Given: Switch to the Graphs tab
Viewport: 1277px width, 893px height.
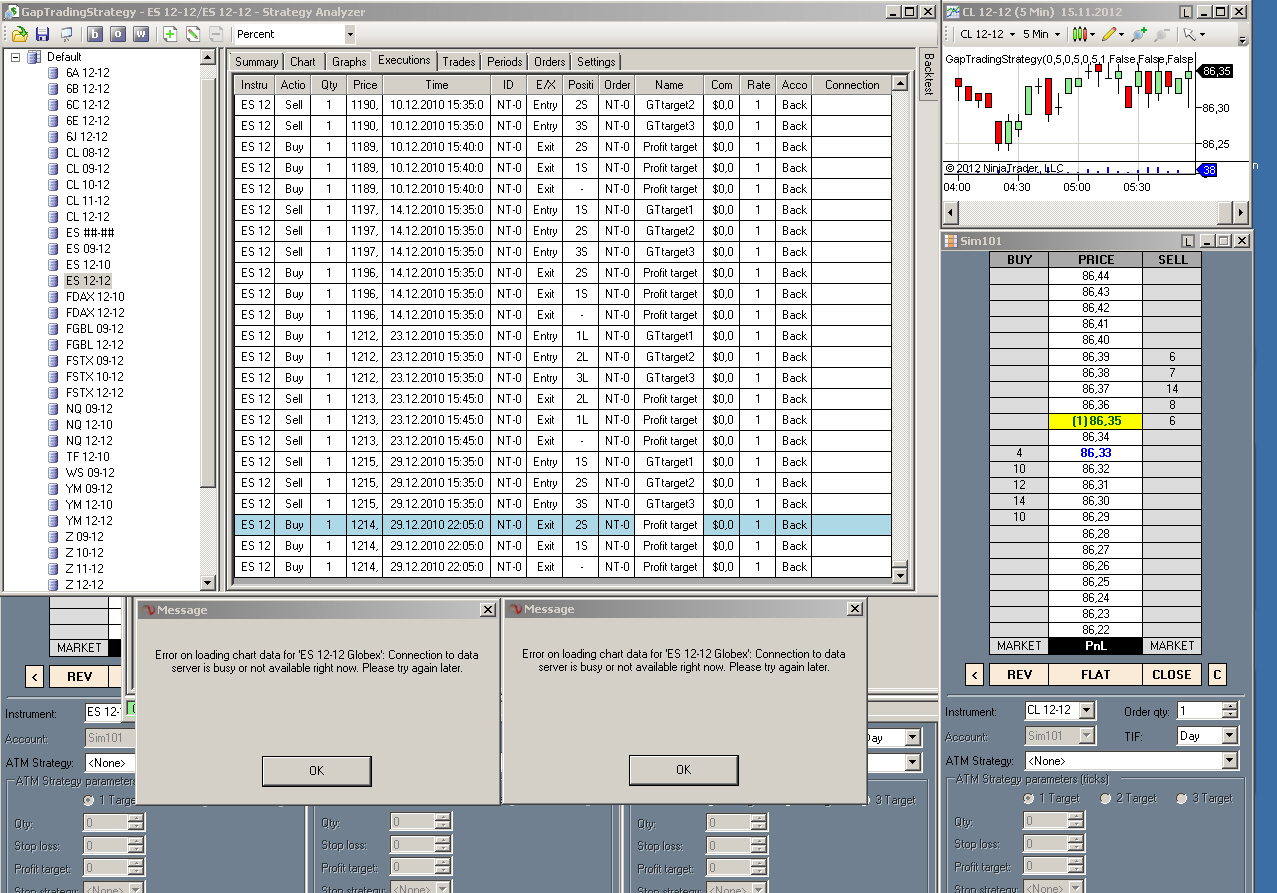Looking at the screenshot, I should (x=349, y=62).
